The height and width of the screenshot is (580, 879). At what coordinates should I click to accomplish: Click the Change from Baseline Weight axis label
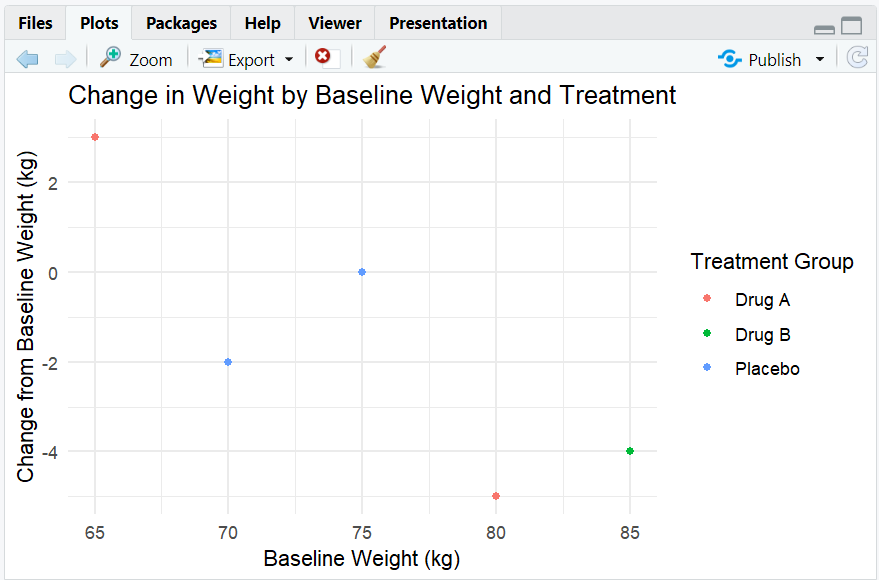pos(26,317)
